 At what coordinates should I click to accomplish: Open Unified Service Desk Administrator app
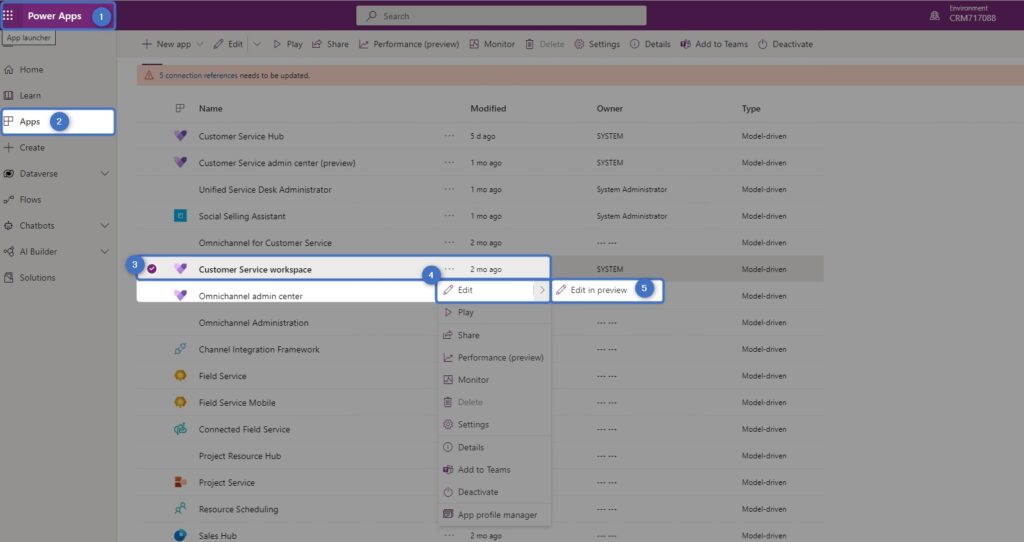tap(264, 189)
